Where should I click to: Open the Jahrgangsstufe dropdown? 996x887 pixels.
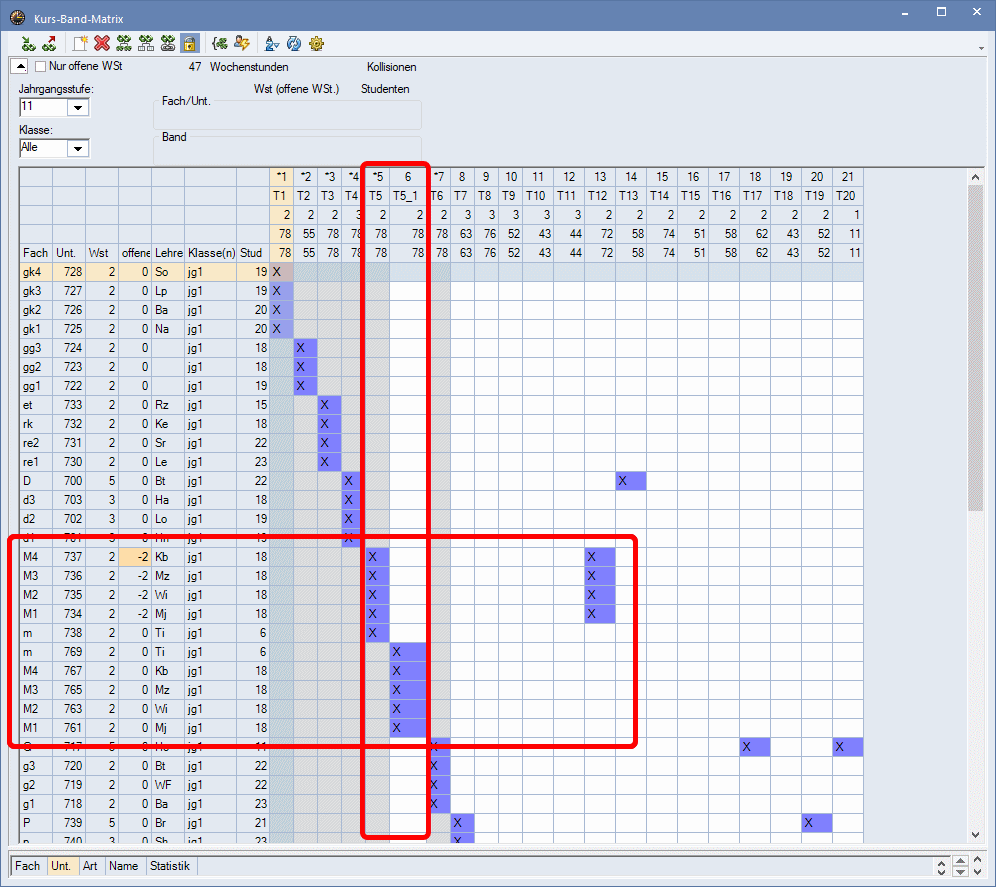[x=77, y=107]
